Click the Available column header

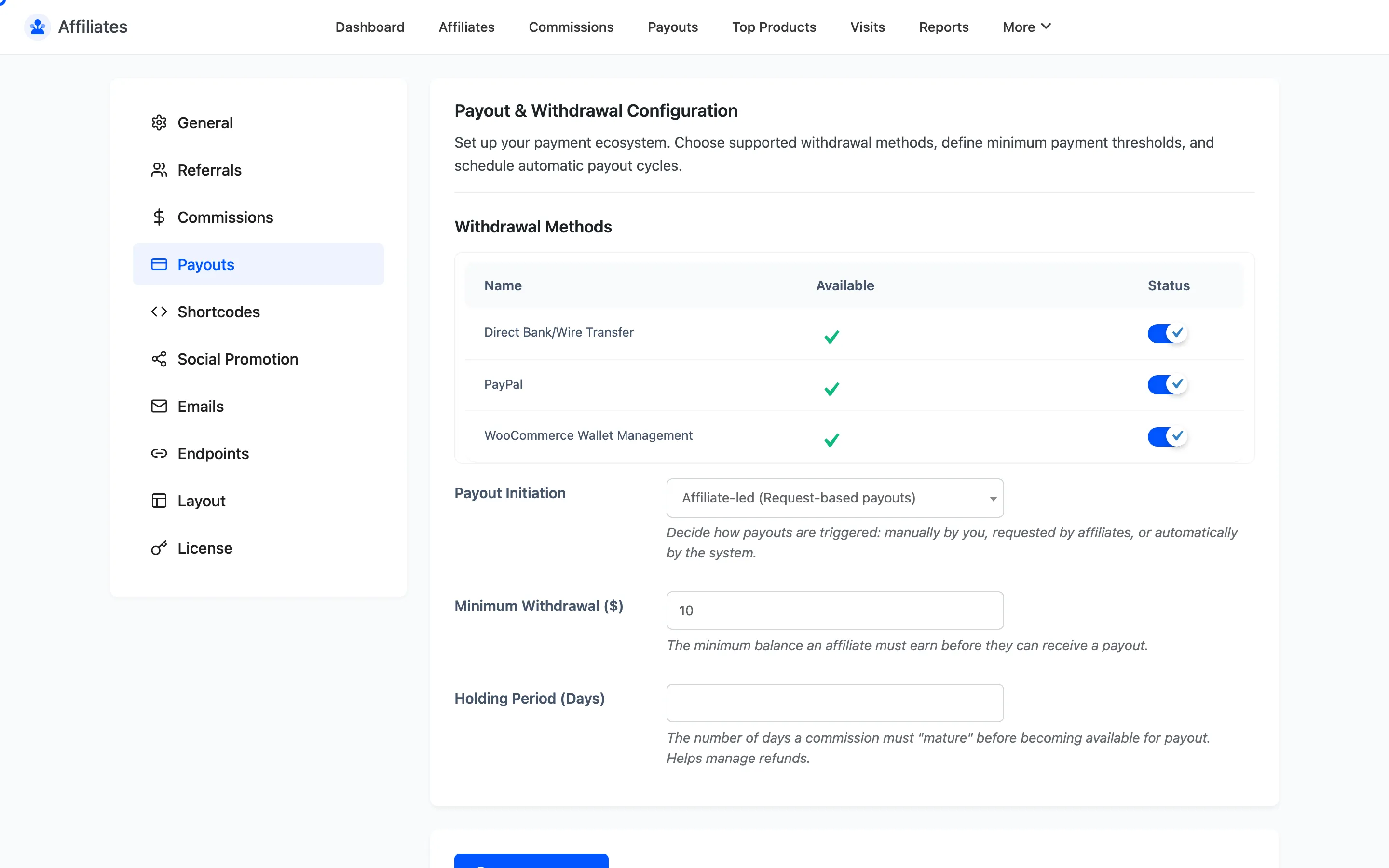(845, 285)
